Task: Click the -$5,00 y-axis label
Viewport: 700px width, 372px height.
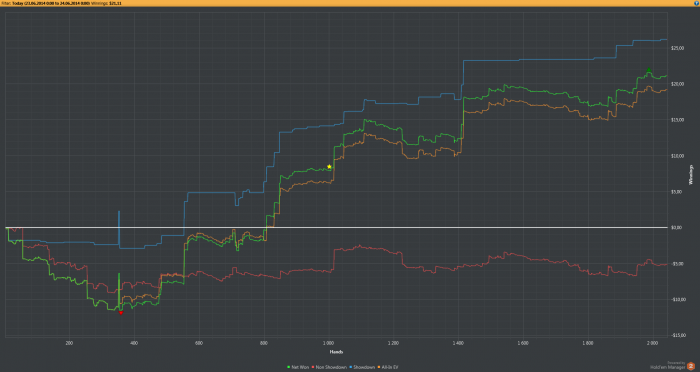Action: [x=677, y=263]
